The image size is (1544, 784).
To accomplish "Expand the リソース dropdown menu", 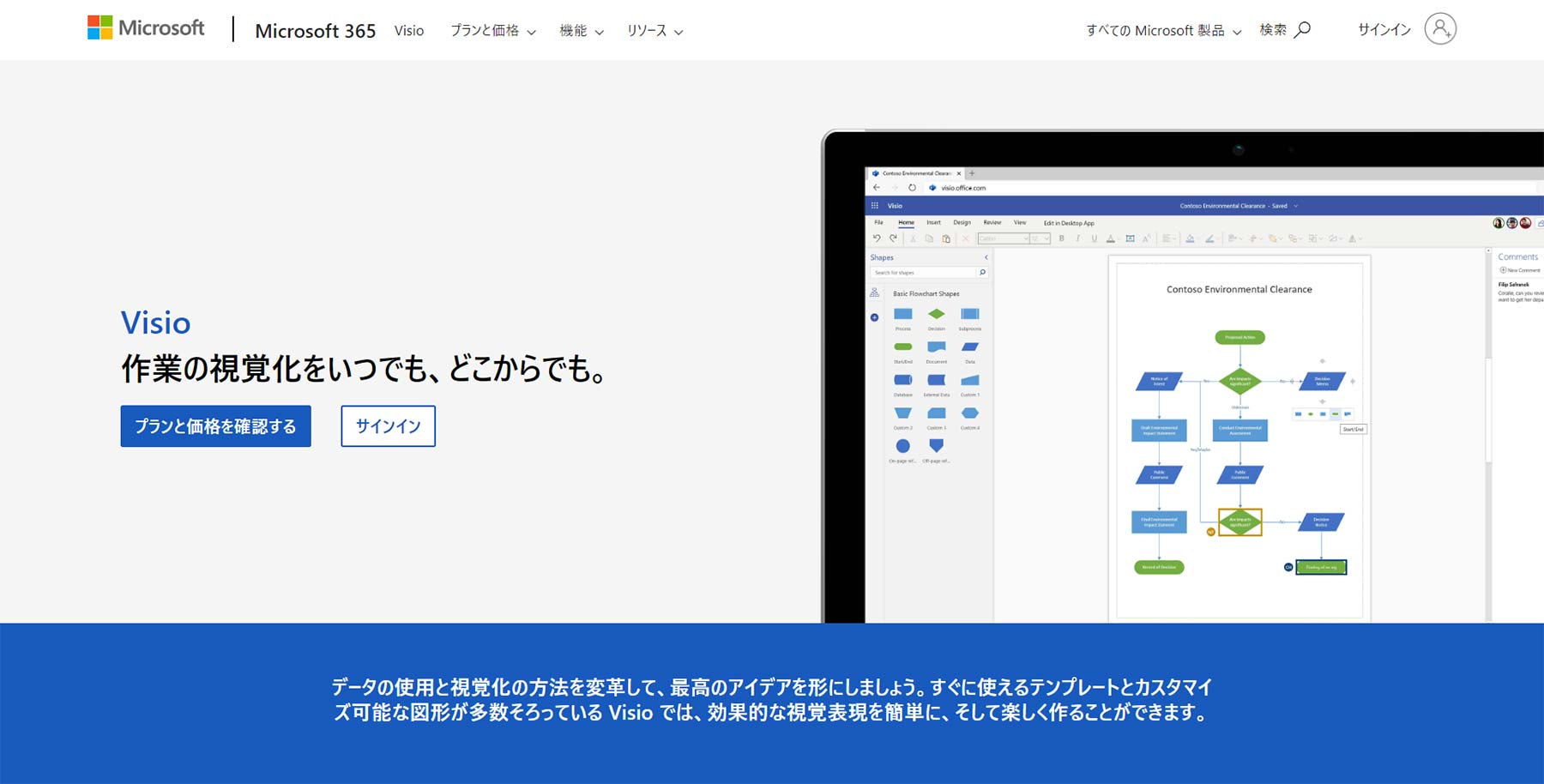I will (654, 31).
